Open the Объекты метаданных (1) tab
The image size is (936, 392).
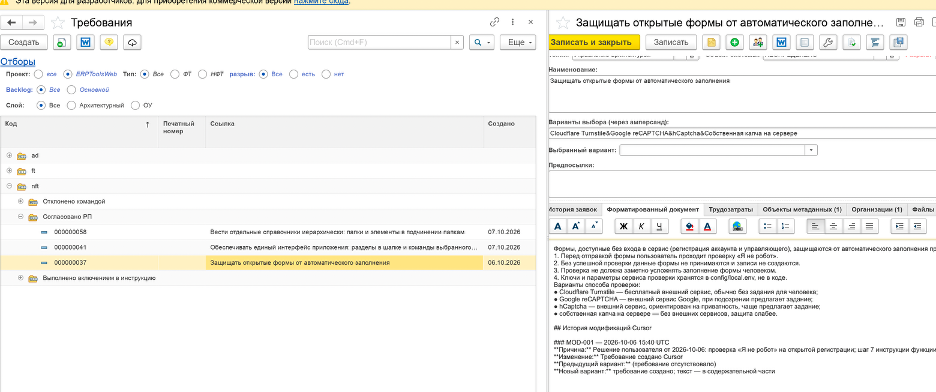tap(802, 210)
